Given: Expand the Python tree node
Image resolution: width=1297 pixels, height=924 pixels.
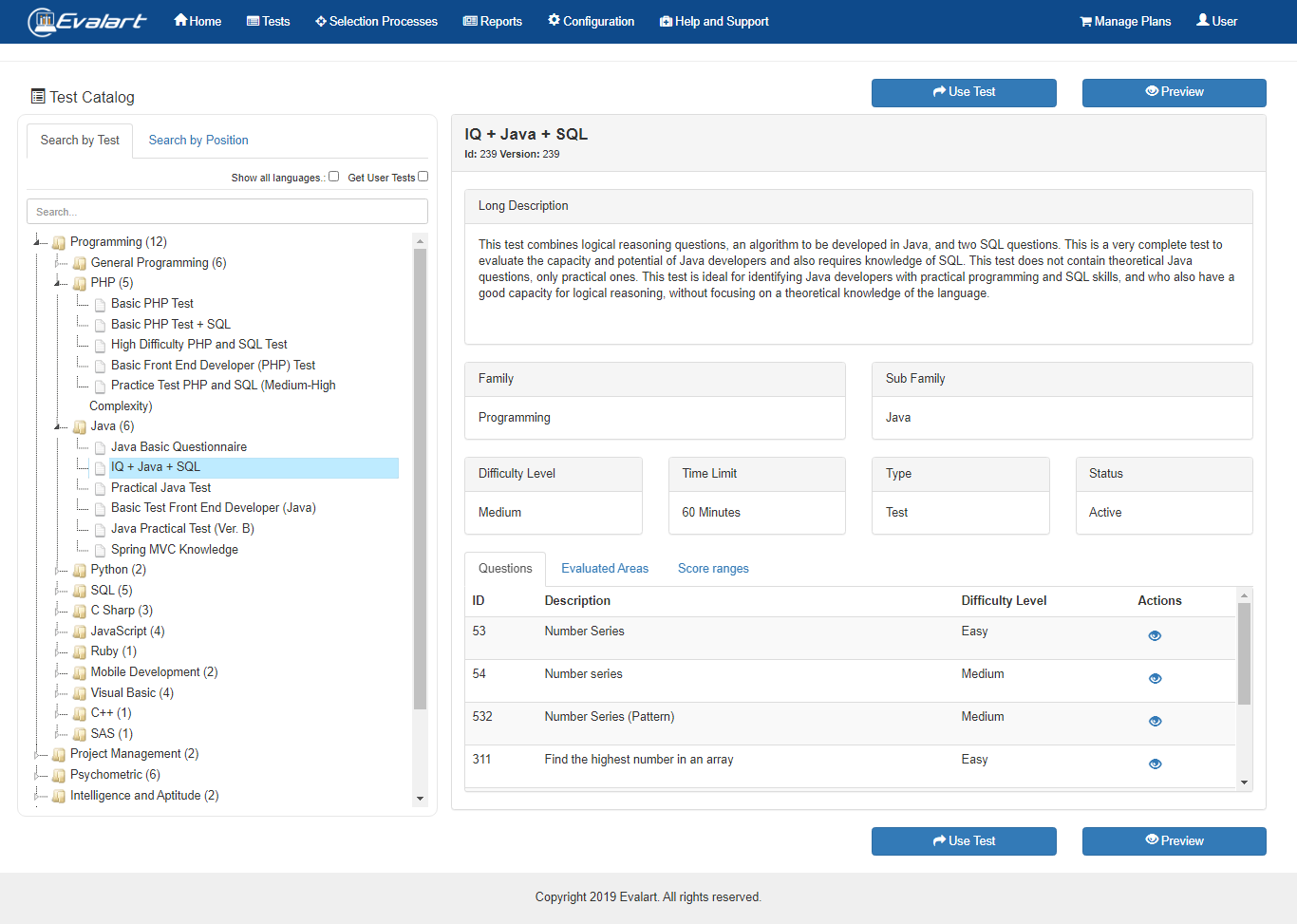Looking at the screenshot, I should 59,570.
